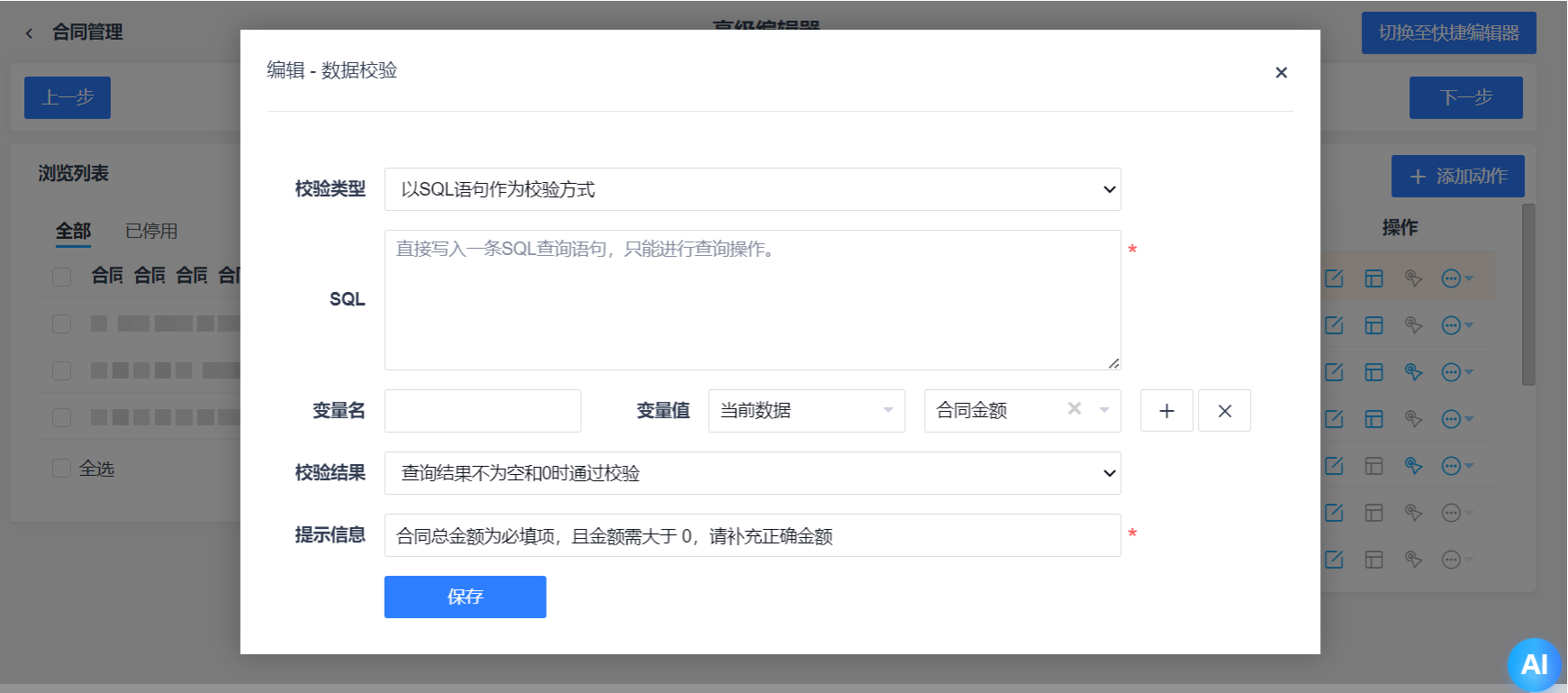Screen dimensions: 1568x693
Task: Tick the checkbox of the first blurred data row
Action: click(61, 324)
